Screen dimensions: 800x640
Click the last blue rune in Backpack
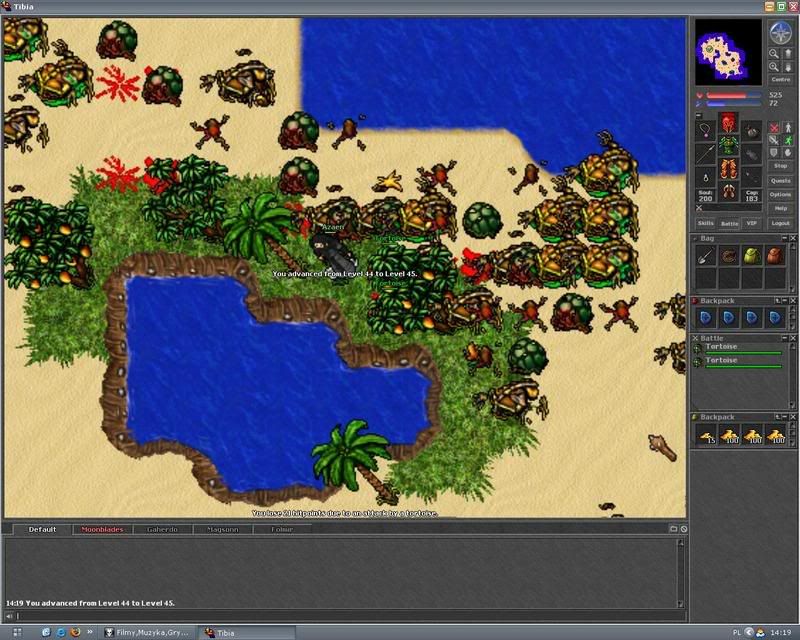(774, 317)
